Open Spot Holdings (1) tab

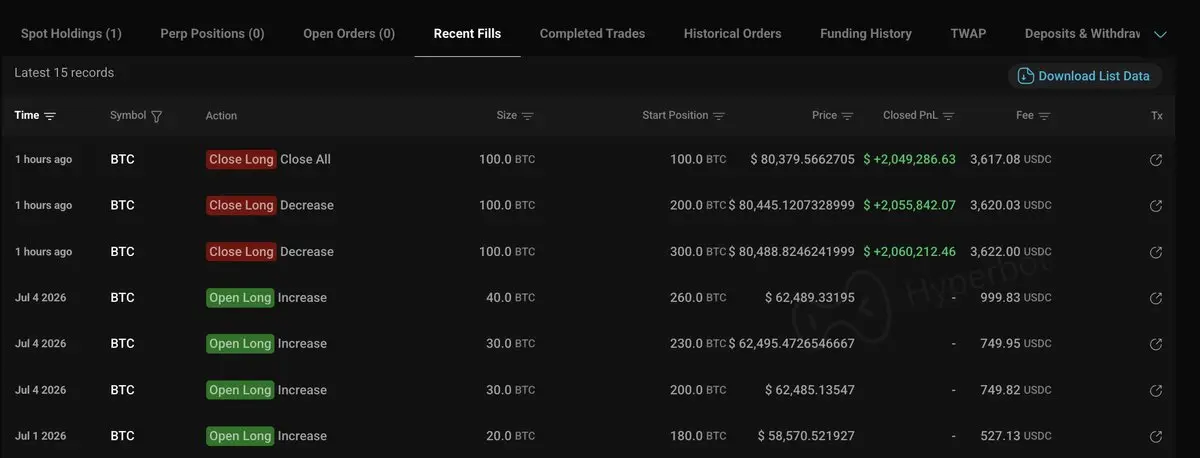click(71, 33)
